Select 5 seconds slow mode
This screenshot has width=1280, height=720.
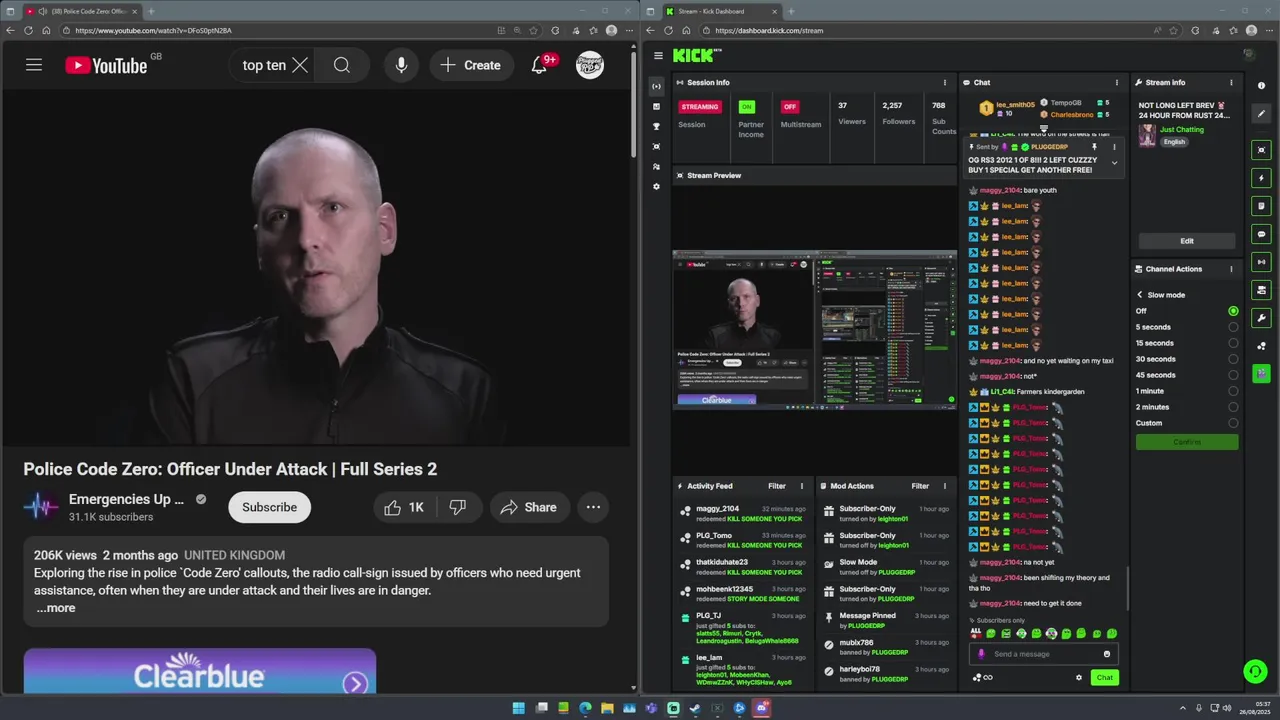[x=1233, y=327]
